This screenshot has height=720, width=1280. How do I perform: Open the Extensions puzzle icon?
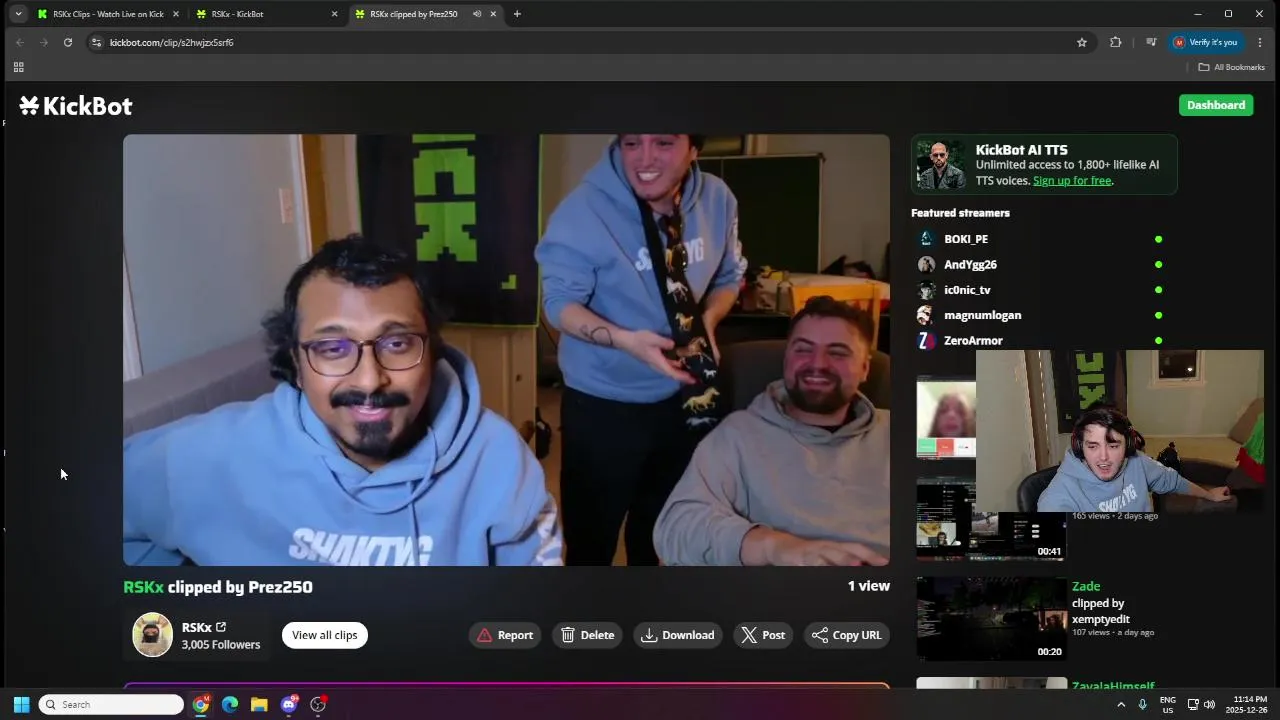1116,42
